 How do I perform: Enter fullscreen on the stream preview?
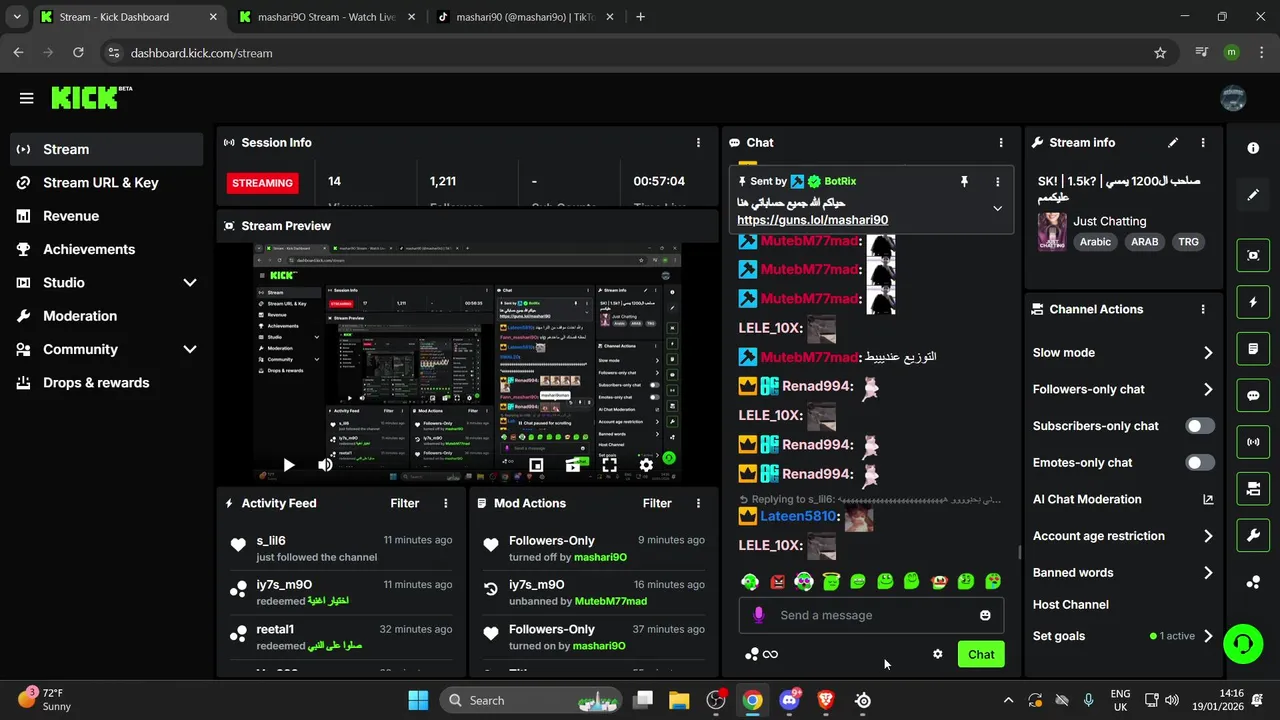click(x=609, y=465)
